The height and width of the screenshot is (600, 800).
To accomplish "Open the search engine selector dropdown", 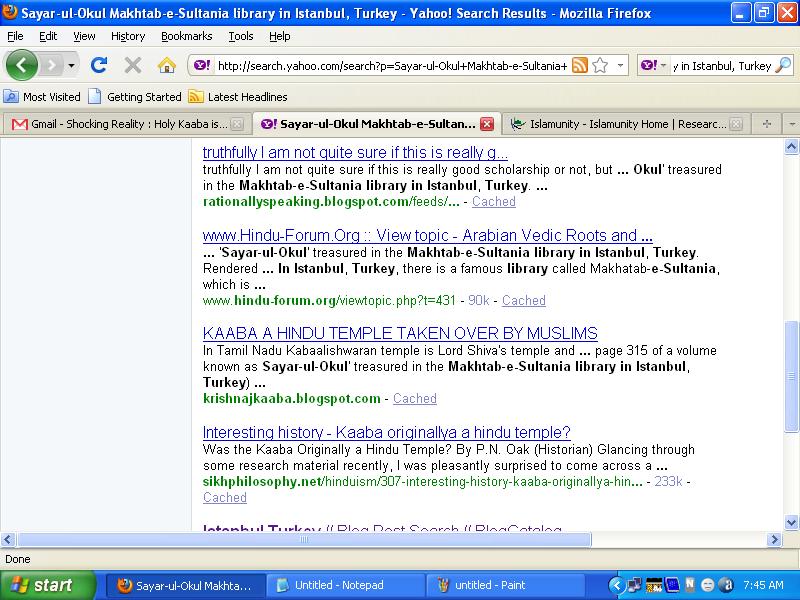I will 655,65.
